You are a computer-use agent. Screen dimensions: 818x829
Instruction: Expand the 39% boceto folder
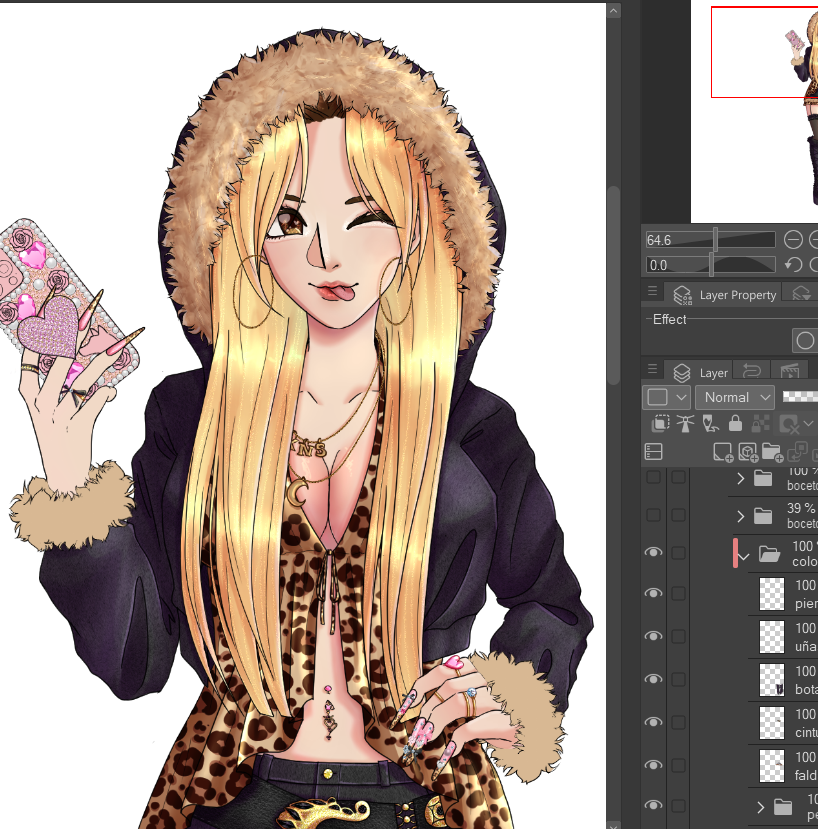741,516
